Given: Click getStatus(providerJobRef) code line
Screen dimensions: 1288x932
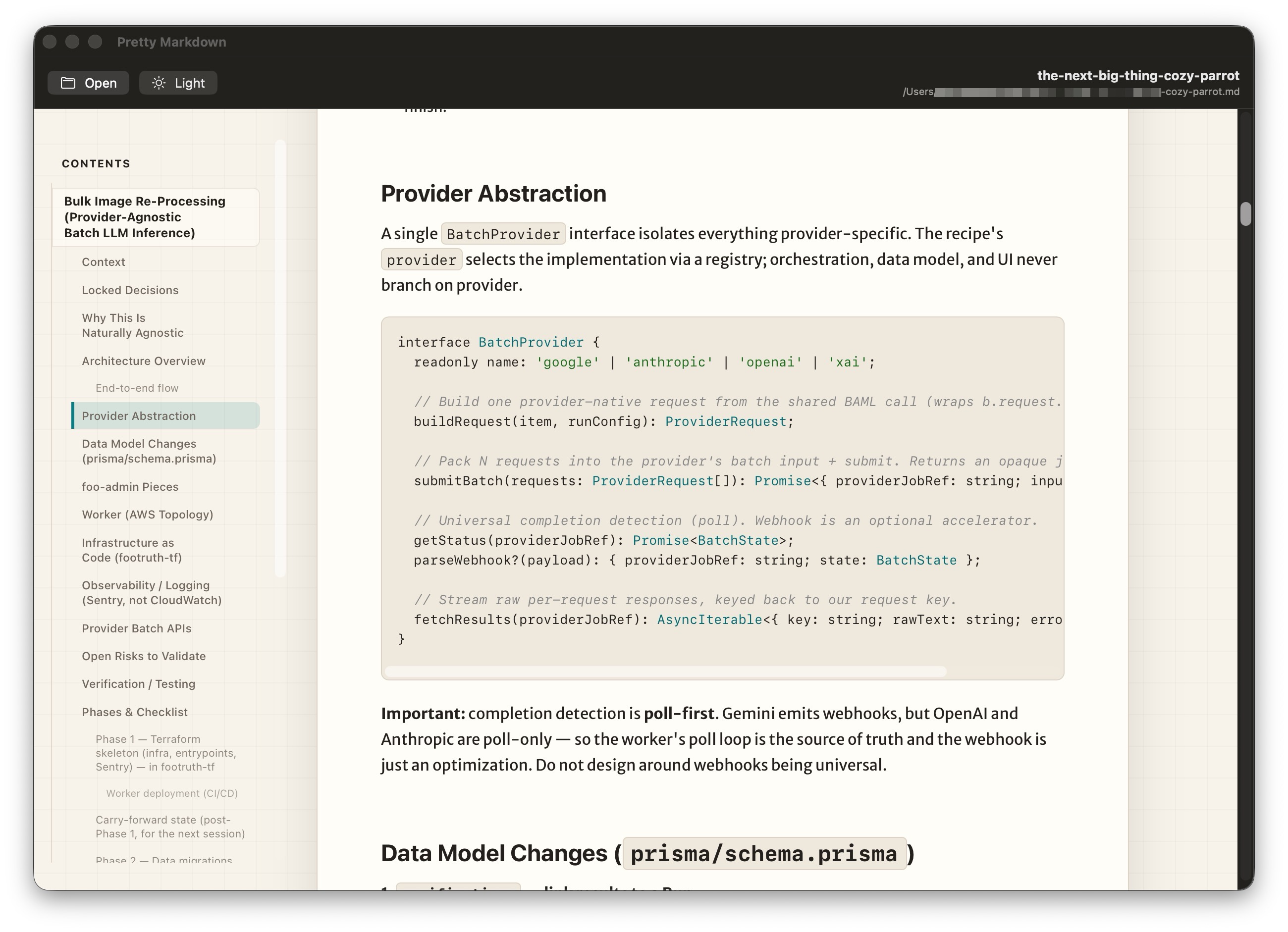Looking at the screenshot, I should point(604,540).
